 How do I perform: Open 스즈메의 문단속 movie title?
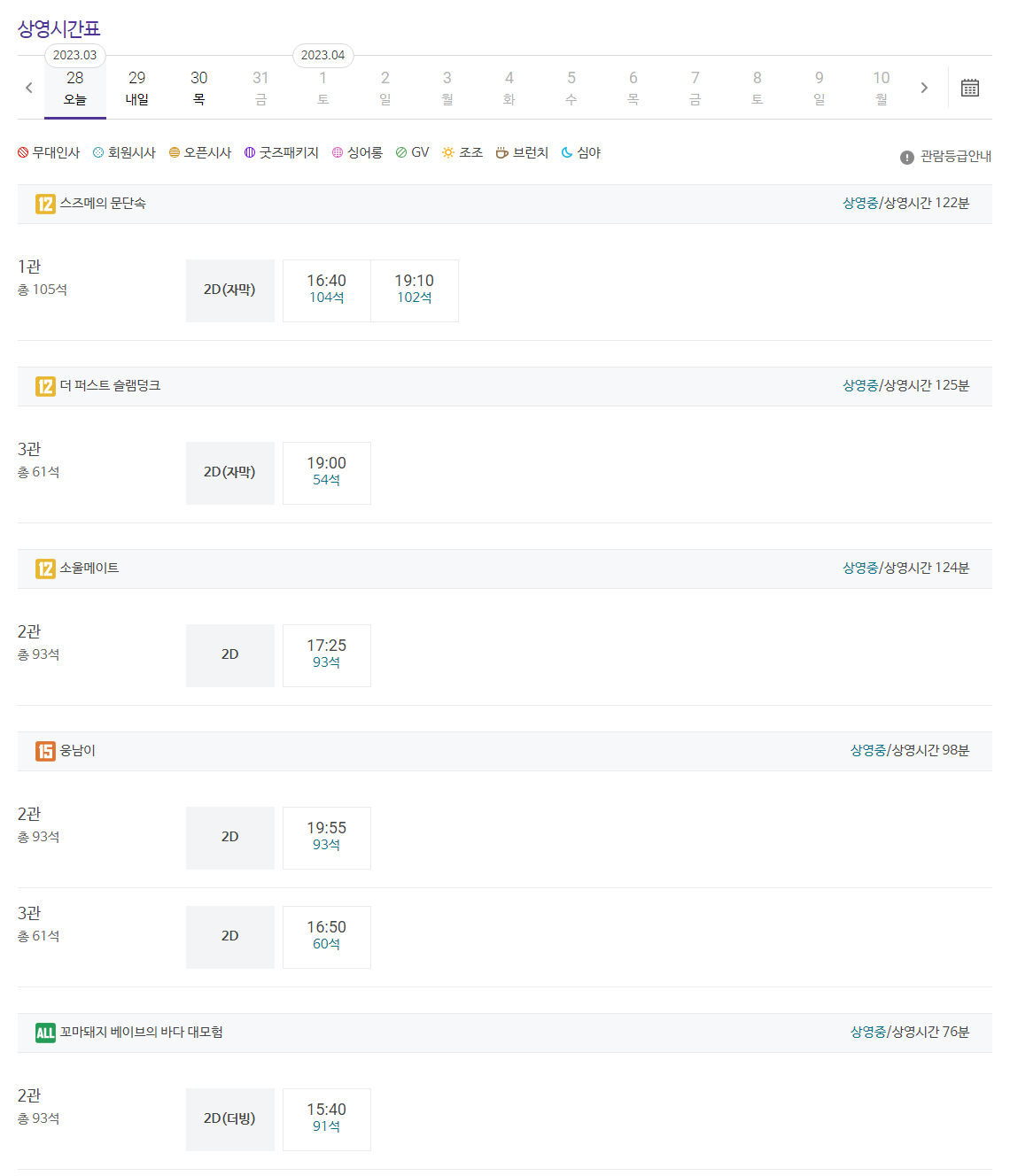pos(103,203)
